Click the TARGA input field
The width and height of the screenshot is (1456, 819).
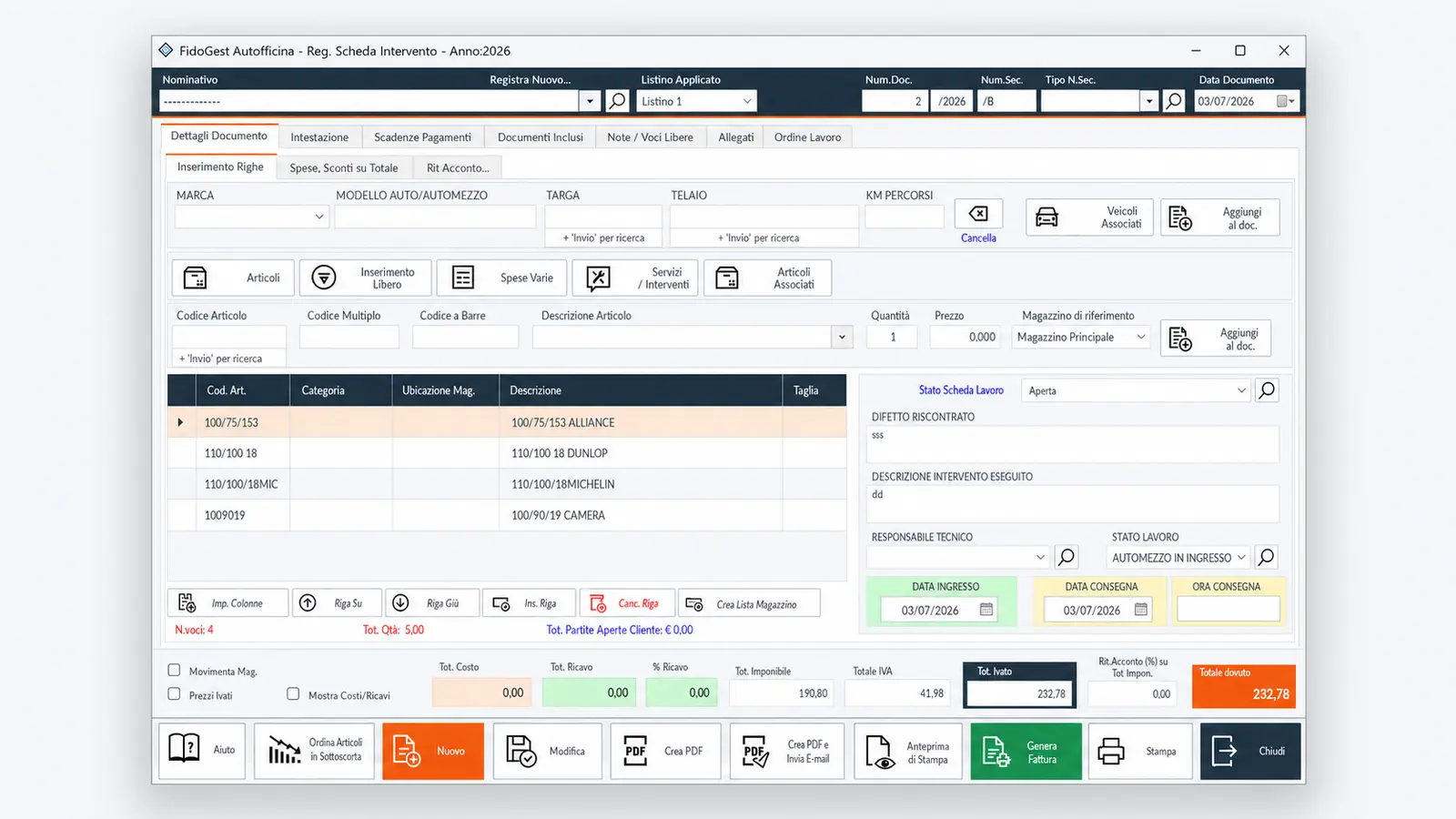click(603, 217)
